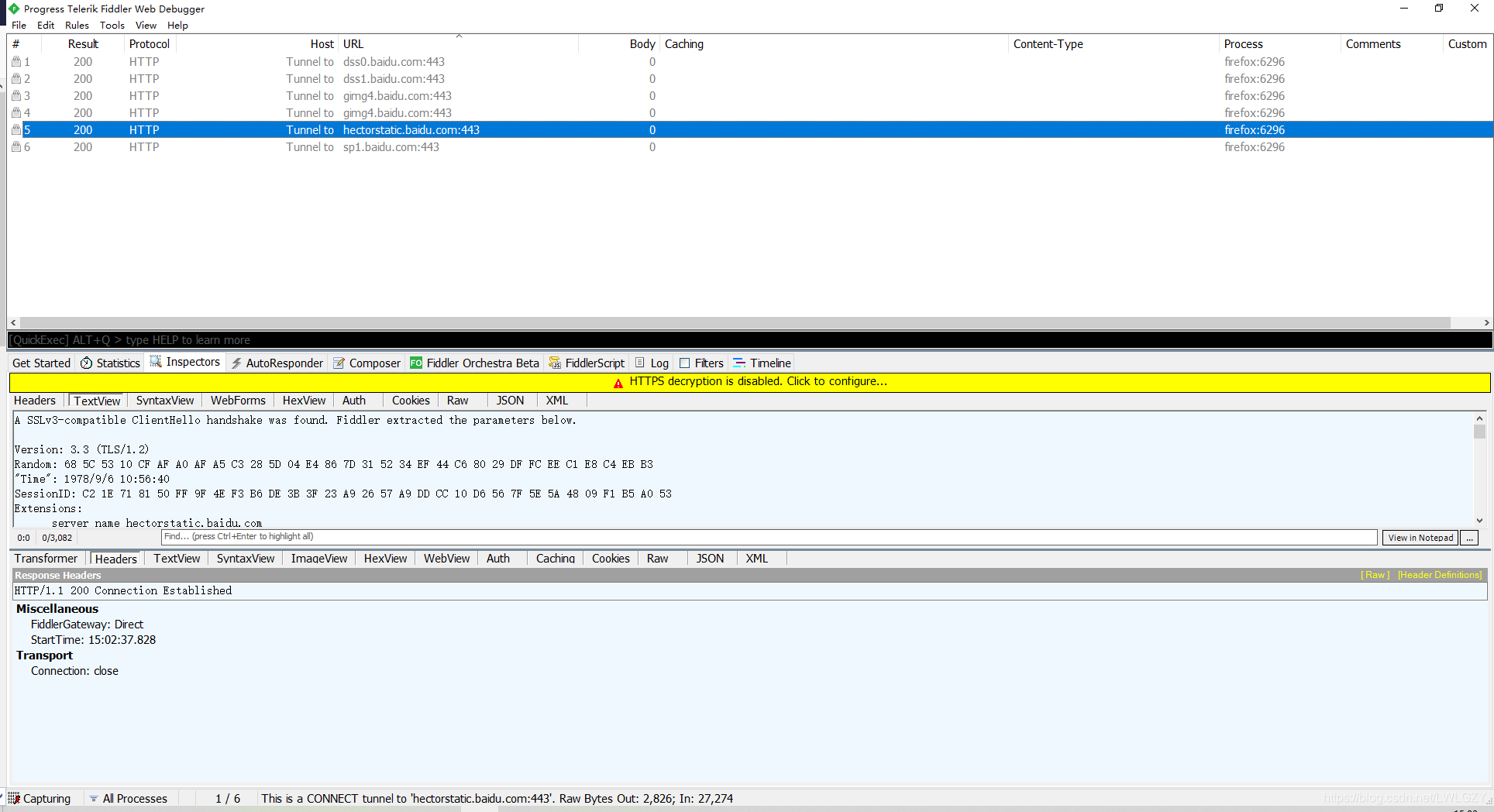Sort sessions by Protocol column

pyautogui.click(x=150, y=44)
